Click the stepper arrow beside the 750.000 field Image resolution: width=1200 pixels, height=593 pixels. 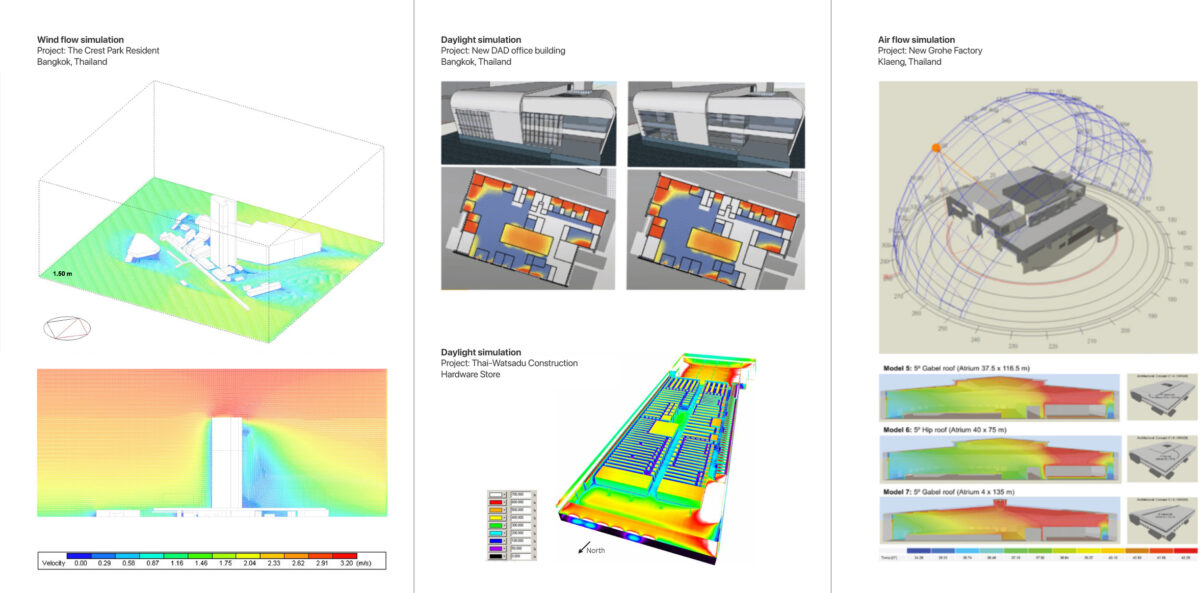click(534, 495)
